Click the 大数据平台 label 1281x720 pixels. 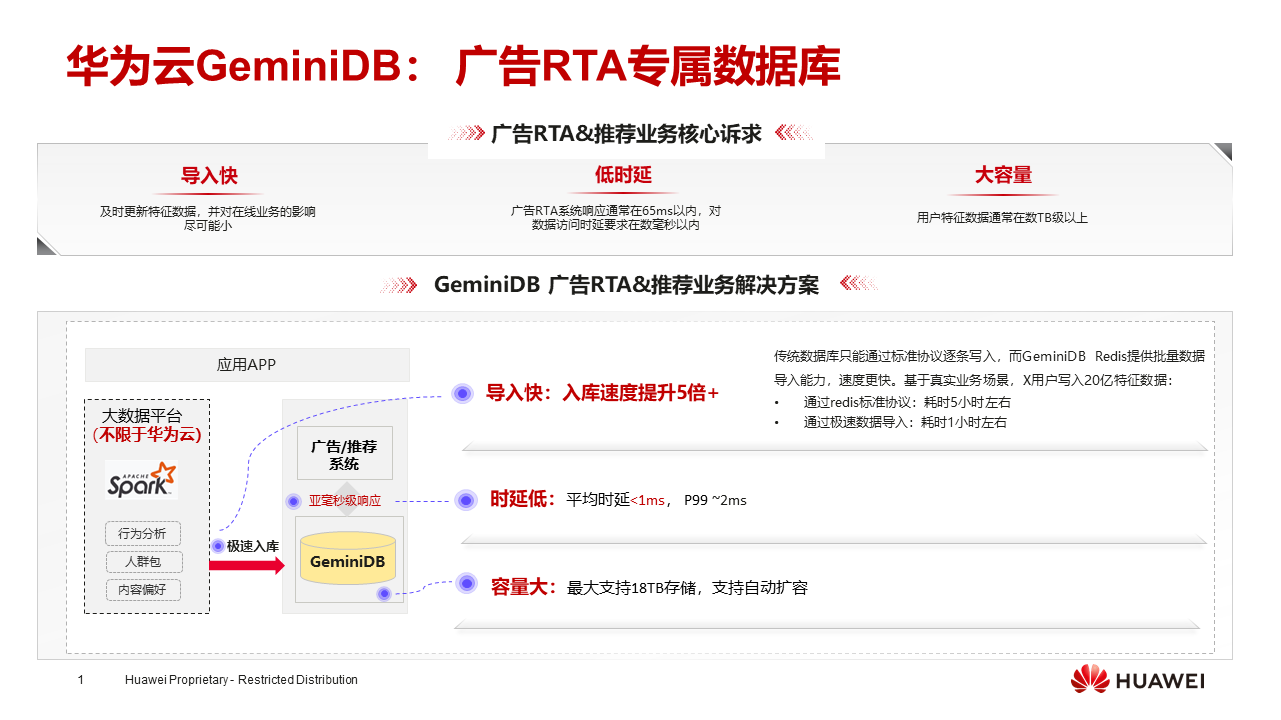coord(142,415)
